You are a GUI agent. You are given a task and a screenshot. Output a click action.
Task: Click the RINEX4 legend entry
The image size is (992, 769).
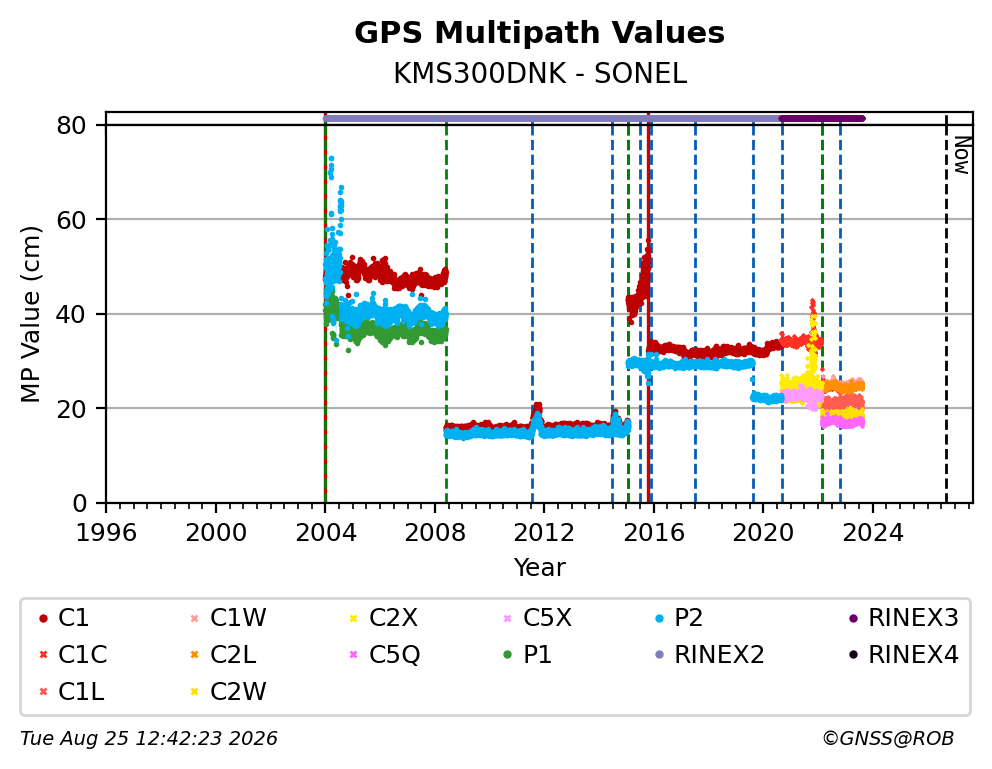click(903, 655)
